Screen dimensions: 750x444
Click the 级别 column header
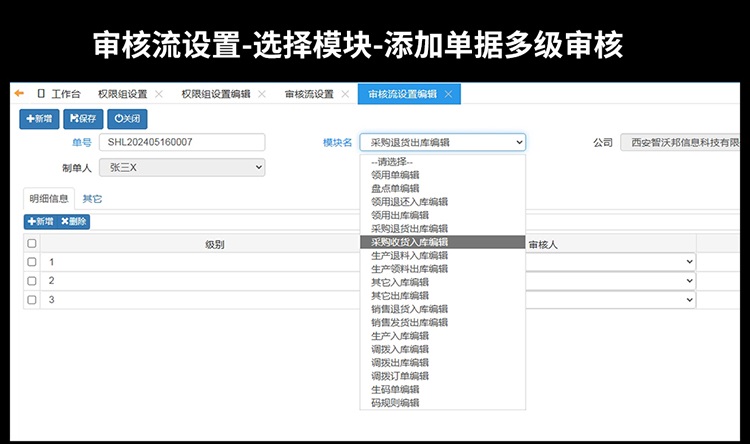(x=214, y=244)
